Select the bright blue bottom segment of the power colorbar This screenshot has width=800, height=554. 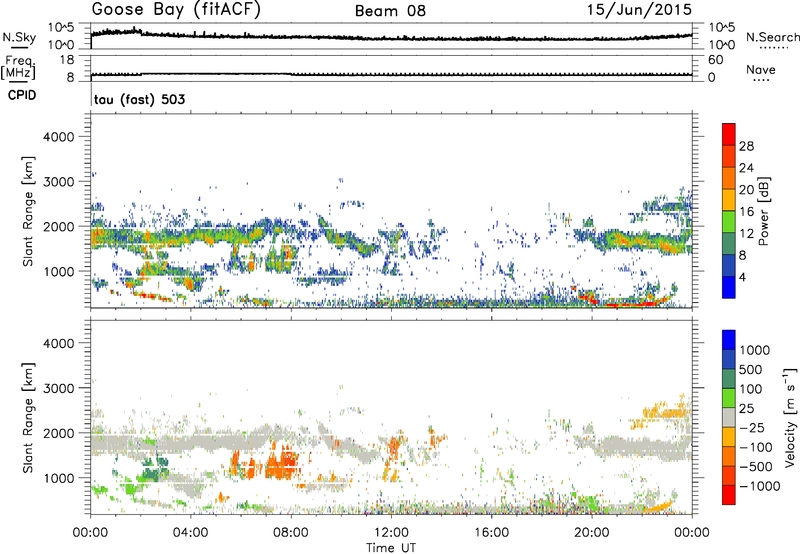(729, 287)
